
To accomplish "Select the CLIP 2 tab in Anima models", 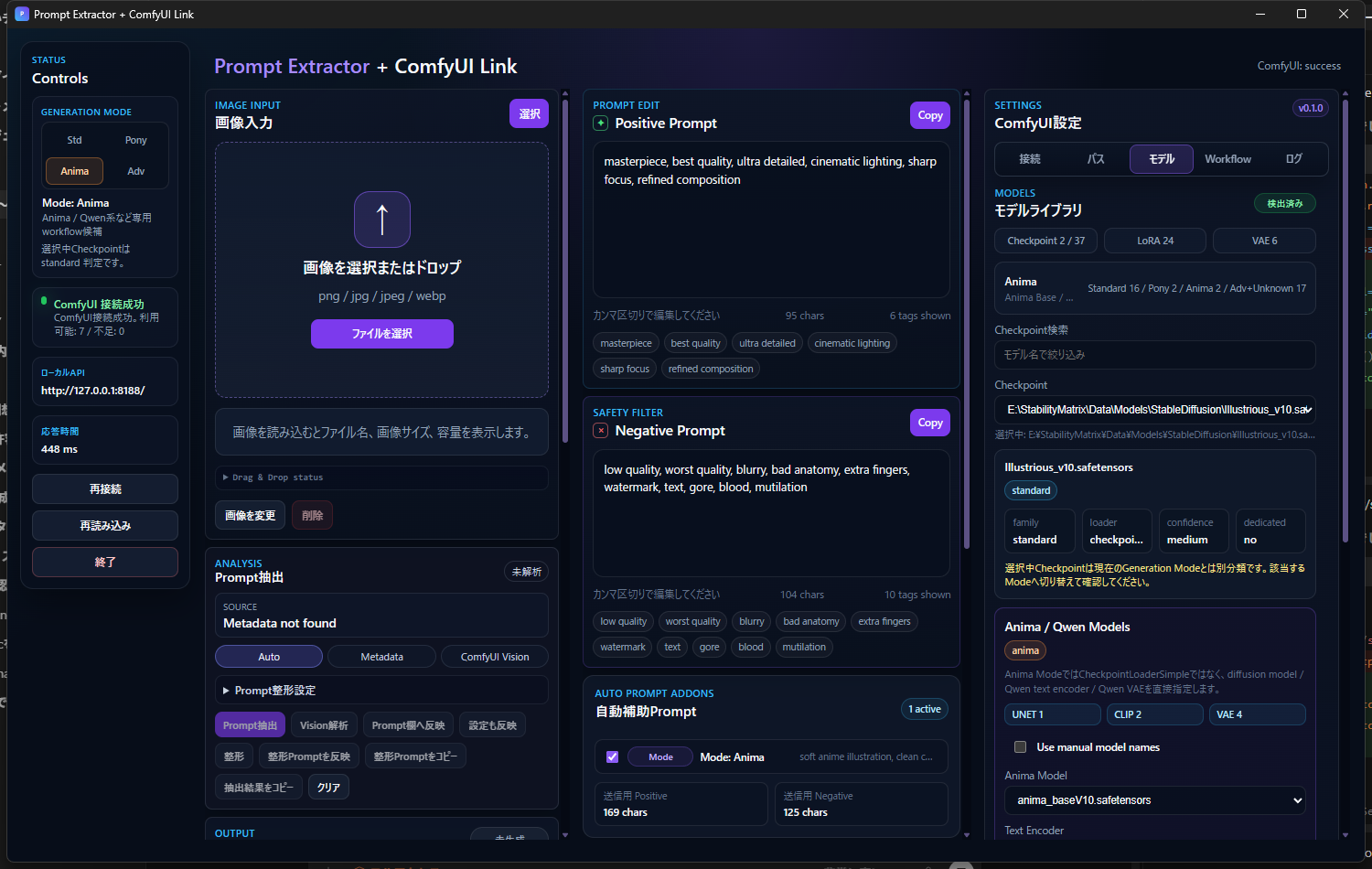I will click(1155, 714).
